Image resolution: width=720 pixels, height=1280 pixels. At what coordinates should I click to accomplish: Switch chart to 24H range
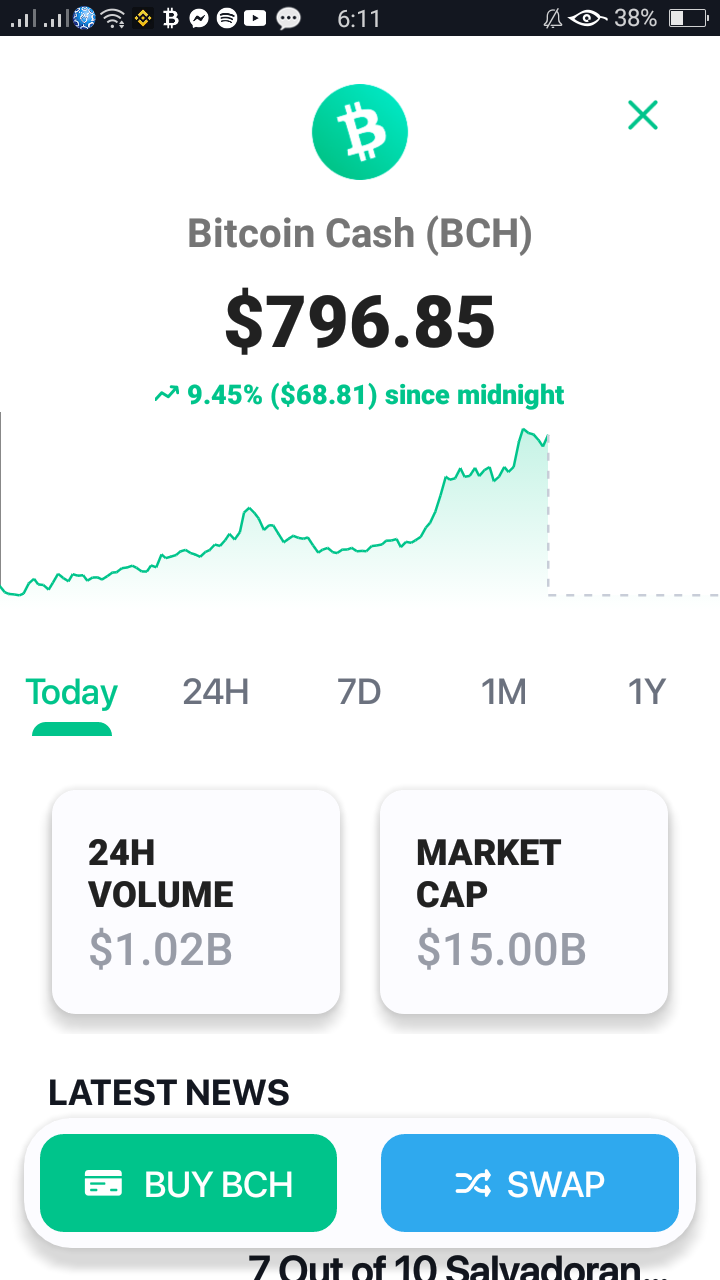[216, 692]
